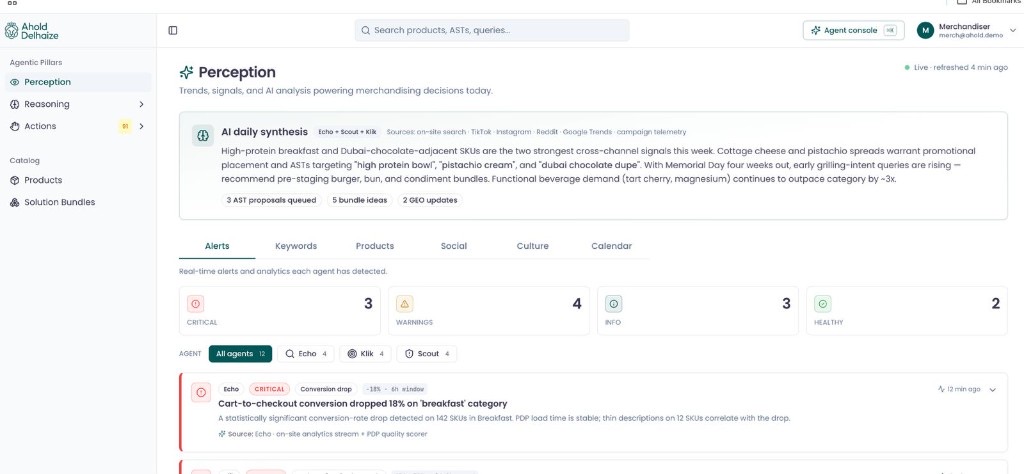Open the Calendar tab

(611, 246)
